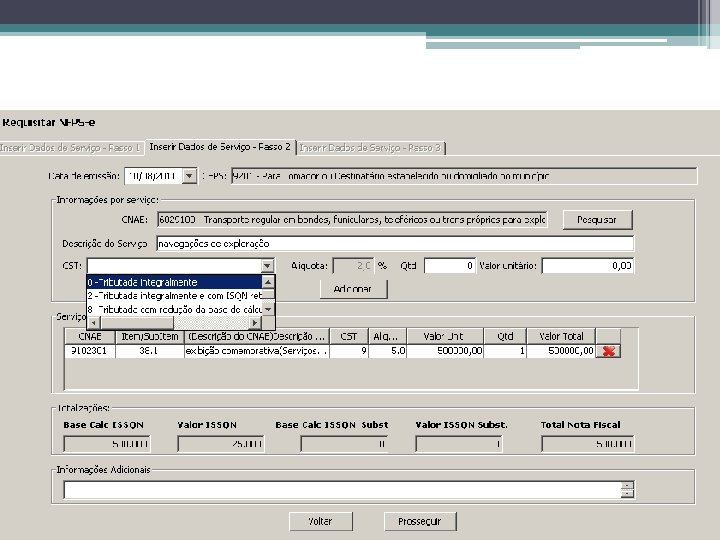Click the Base Calc ISSQN Subst value field
This screenshot has width=720, height=540.
(344, 444)
